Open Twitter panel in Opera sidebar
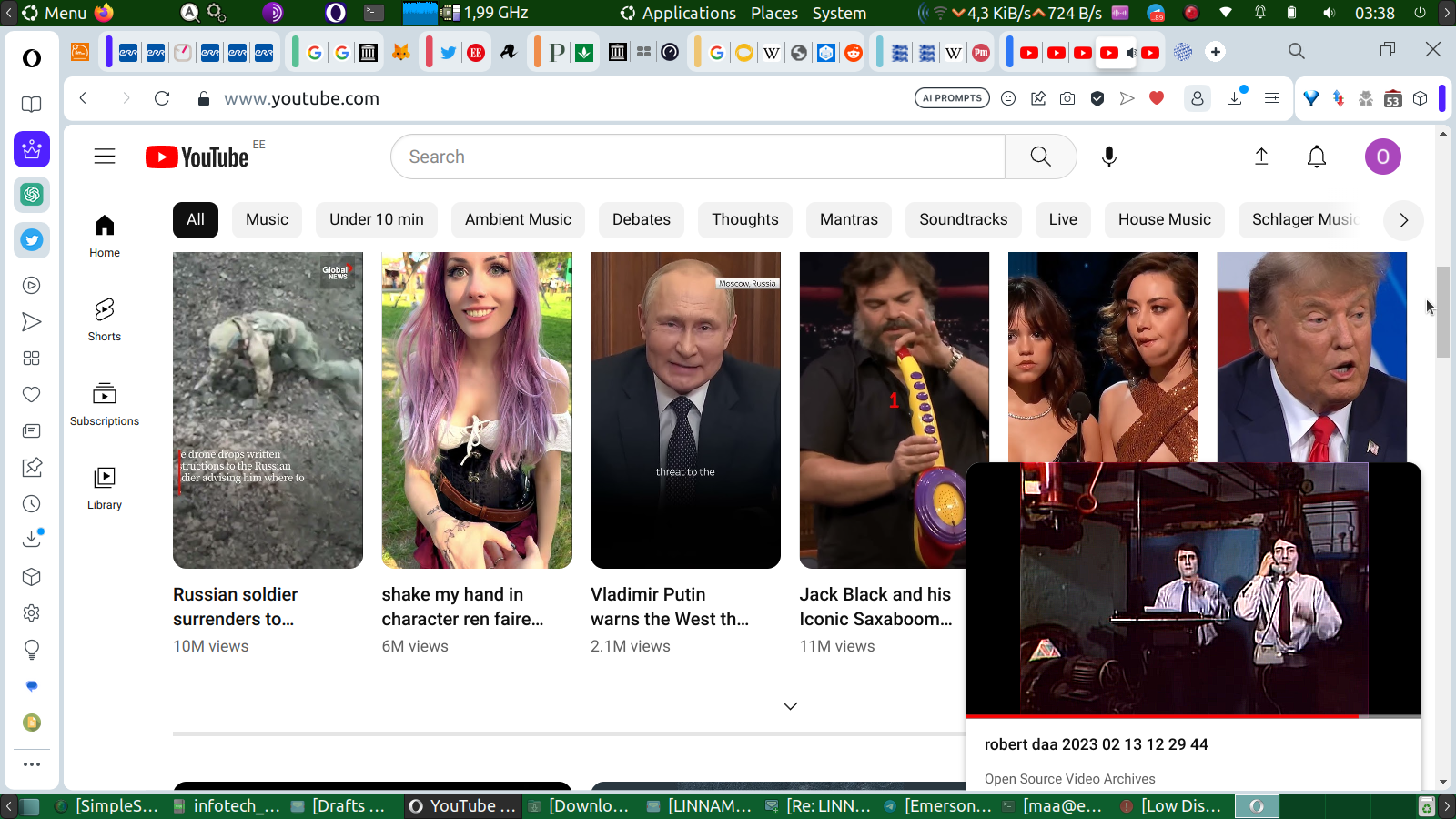Viewport: 1456px width, 819px height. tap(32, 240)
